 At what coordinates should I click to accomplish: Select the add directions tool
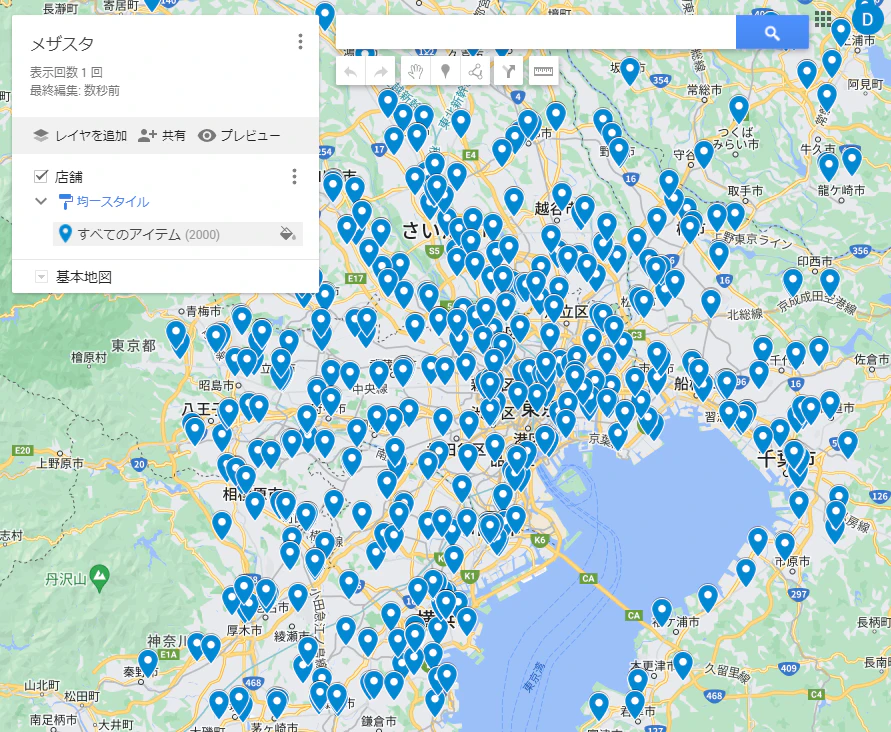[509, 71]
